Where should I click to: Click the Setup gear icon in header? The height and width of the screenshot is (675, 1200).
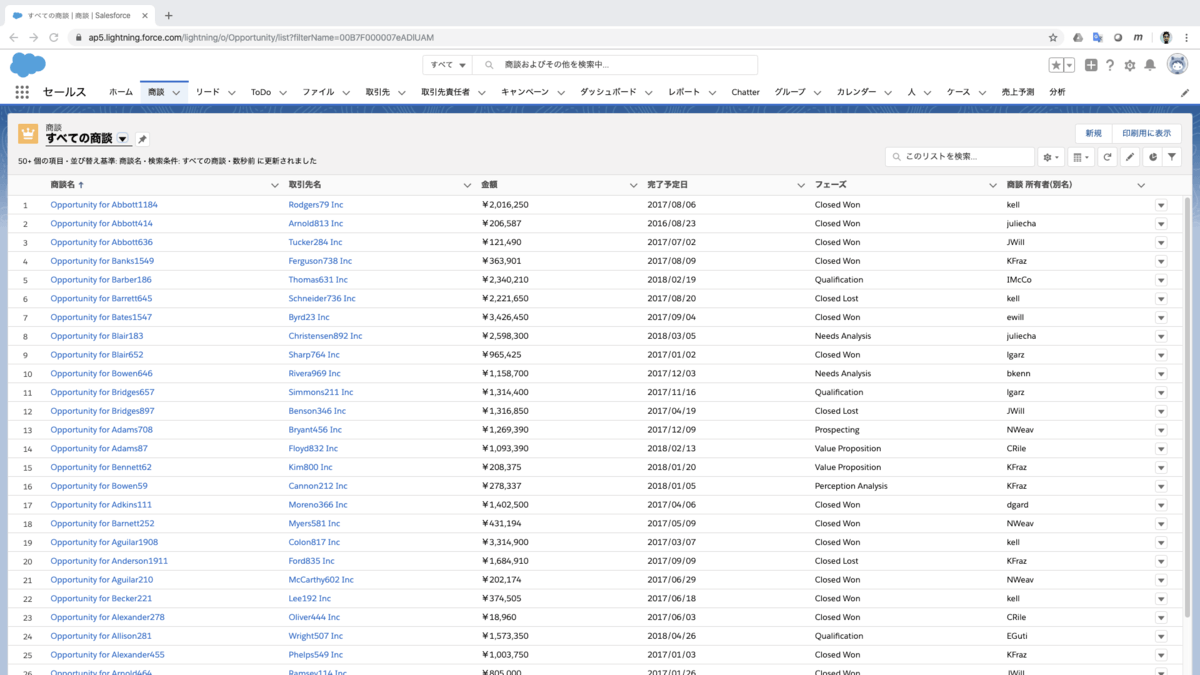(x=1130, y=65)
